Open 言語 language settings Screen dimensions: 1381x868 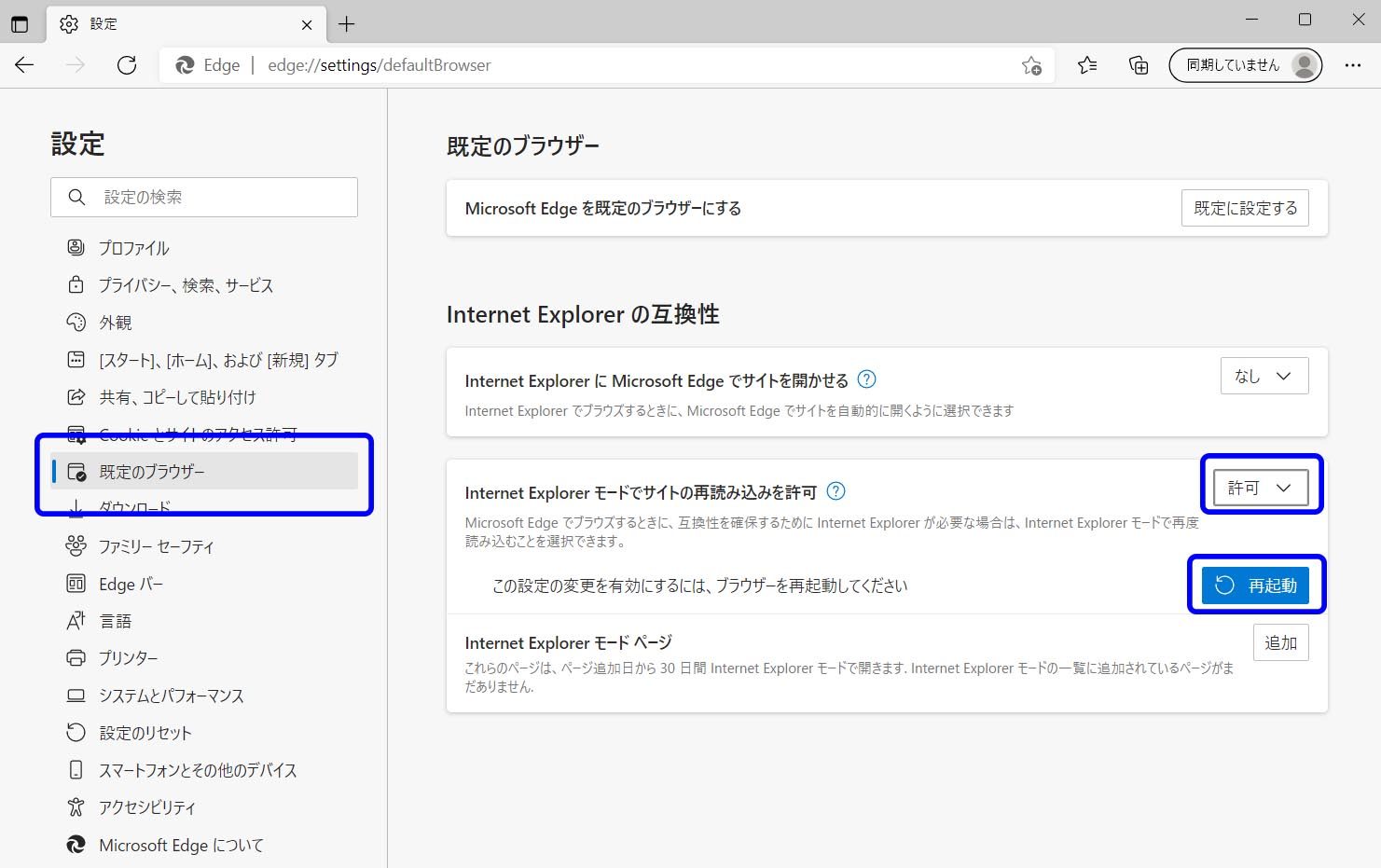point(204,621)
